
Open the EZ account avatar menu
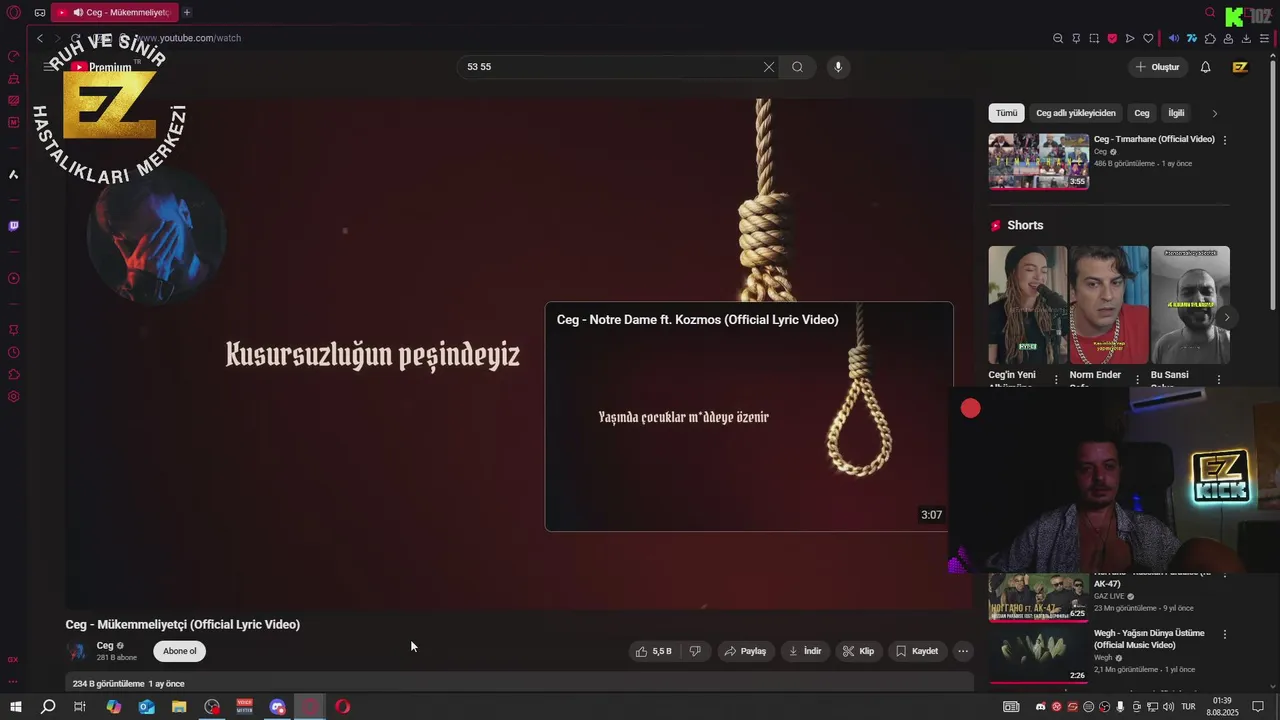pos(1240,67)
